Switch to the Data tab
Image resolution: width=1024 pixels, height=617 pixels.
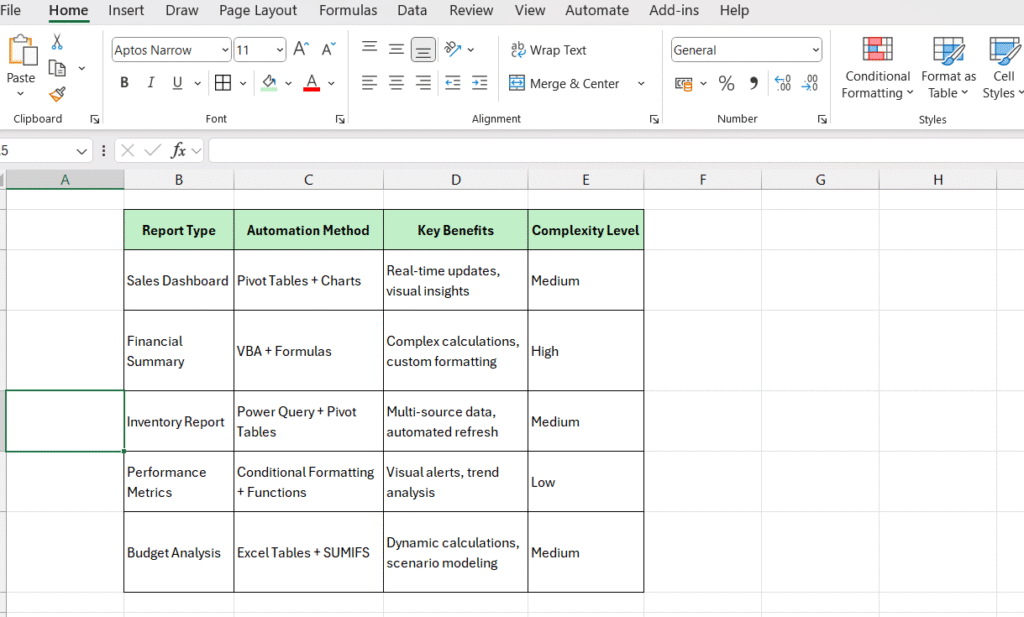coord(412,10)
